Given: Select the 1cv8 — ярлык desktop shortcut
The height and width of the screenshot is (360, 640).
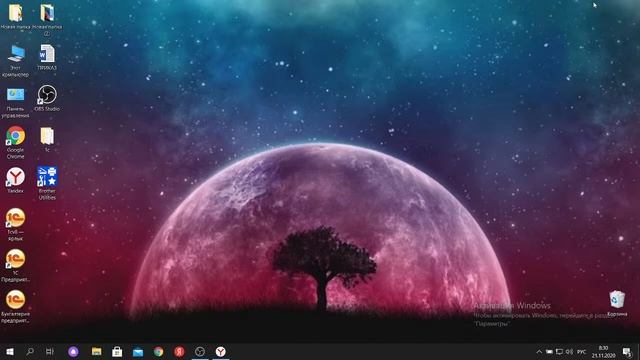Looking at the screenshot, I should coord(16,225).
